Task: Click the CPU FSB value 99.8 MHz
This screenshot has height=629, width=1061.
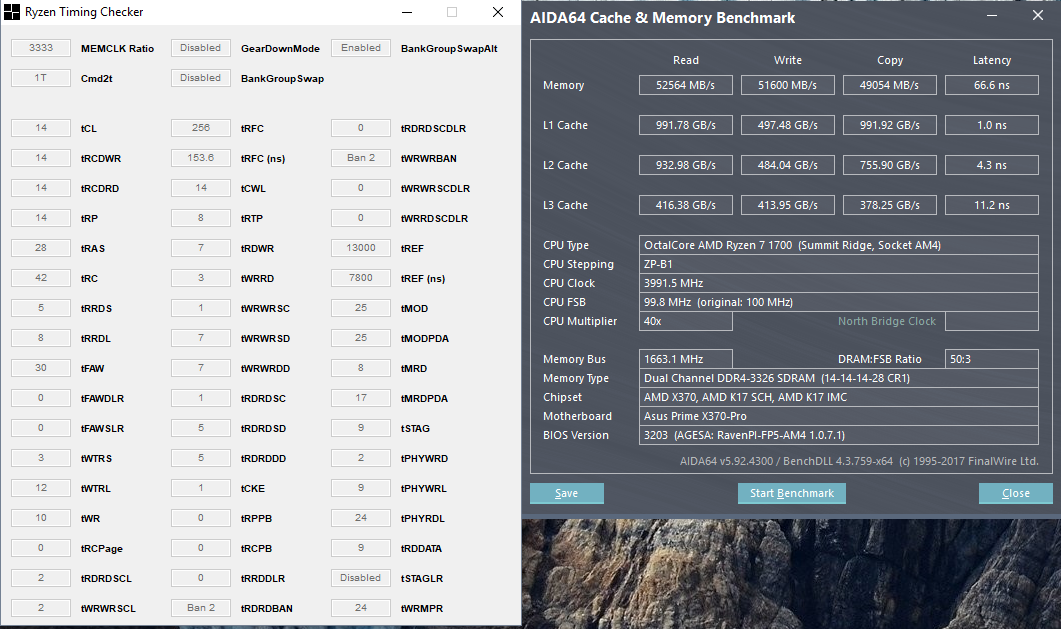Action: point(839,302)
